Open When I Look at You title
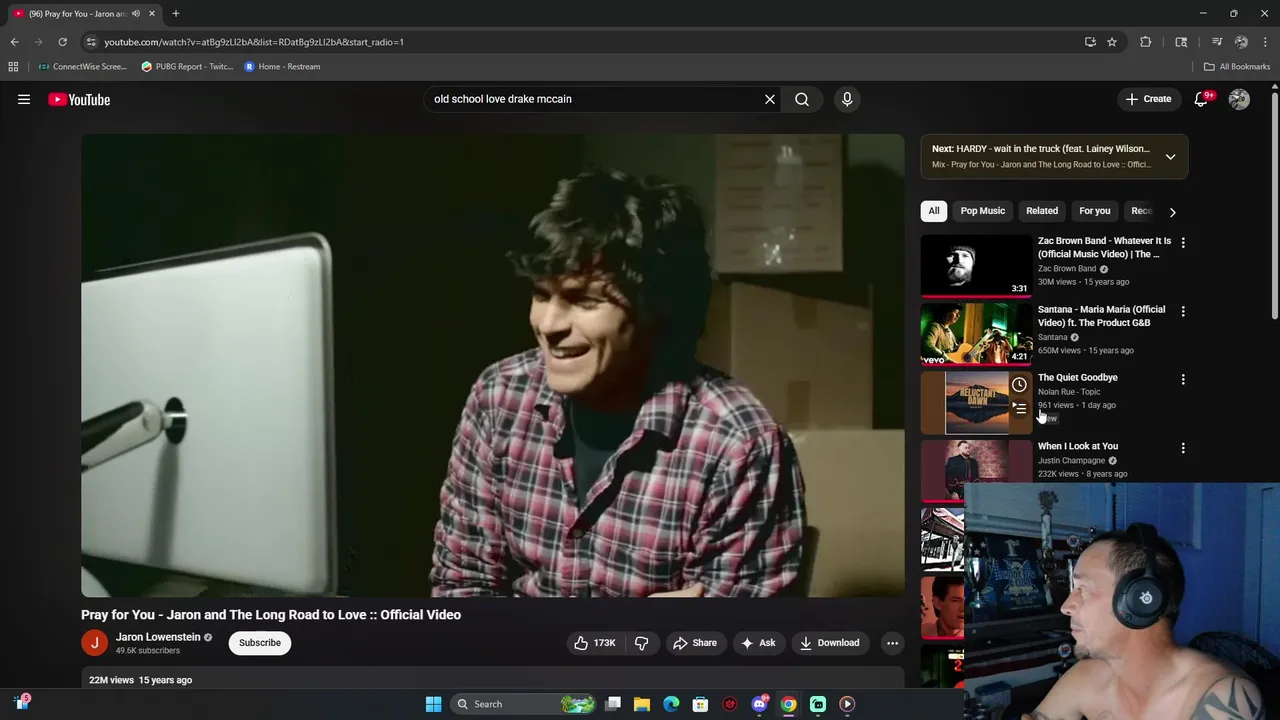The width and height of the screenshot is (1280, 720). pos(1078,447)
